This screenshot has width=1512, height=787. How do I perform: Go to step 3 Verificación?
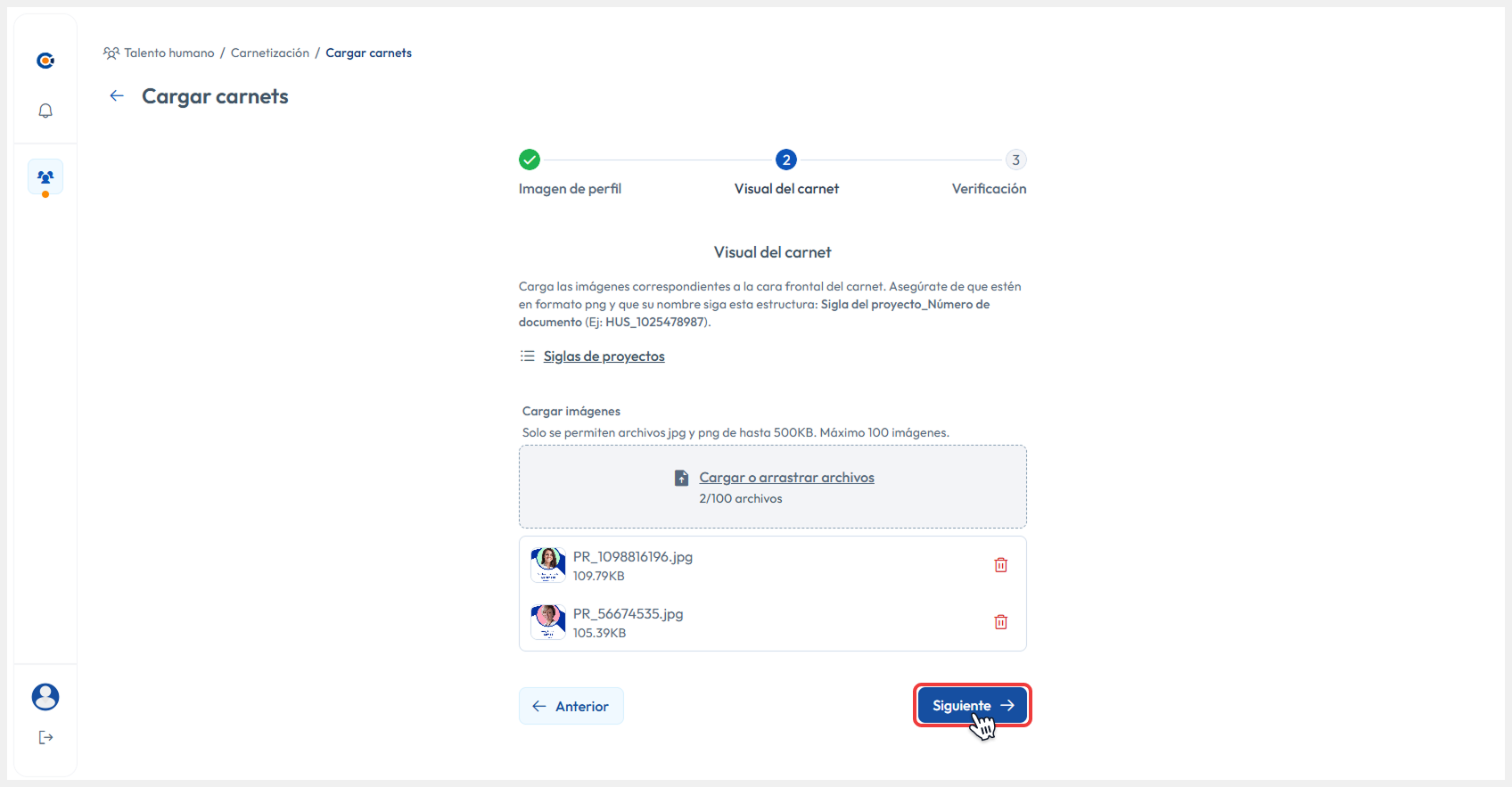[1015, 160]
